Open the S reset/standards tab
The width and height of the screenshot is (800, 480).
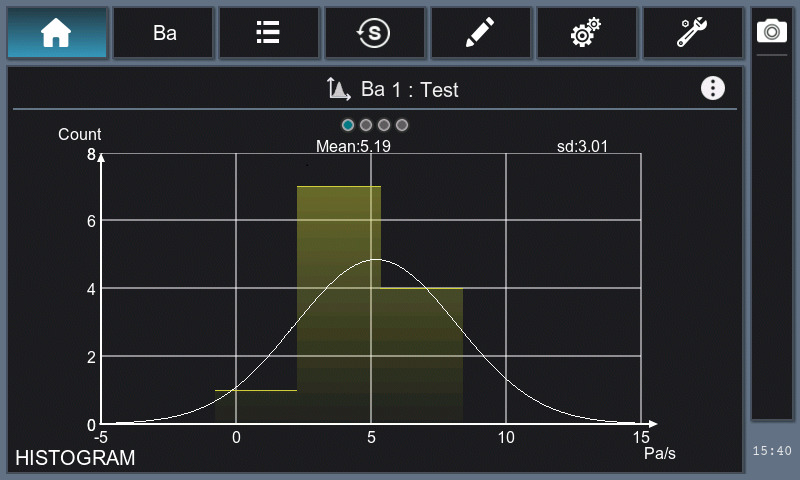tap(375, 33)
